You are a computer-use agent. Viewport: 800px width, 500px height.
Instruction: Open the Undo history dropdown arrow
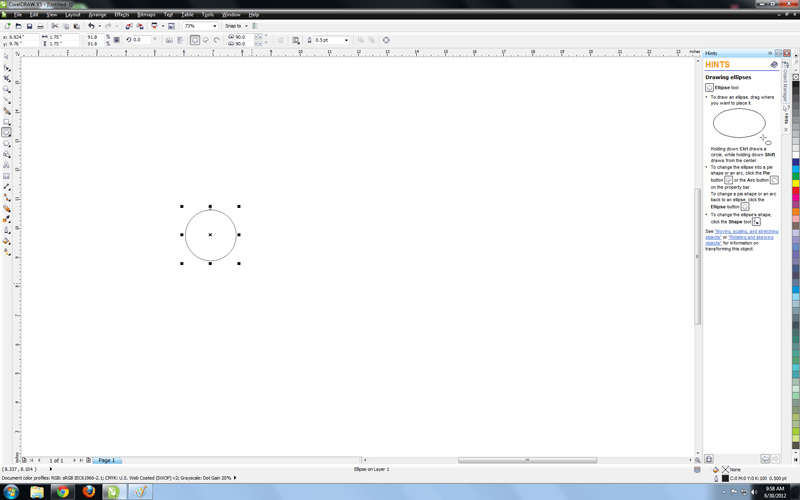(99, 26)
